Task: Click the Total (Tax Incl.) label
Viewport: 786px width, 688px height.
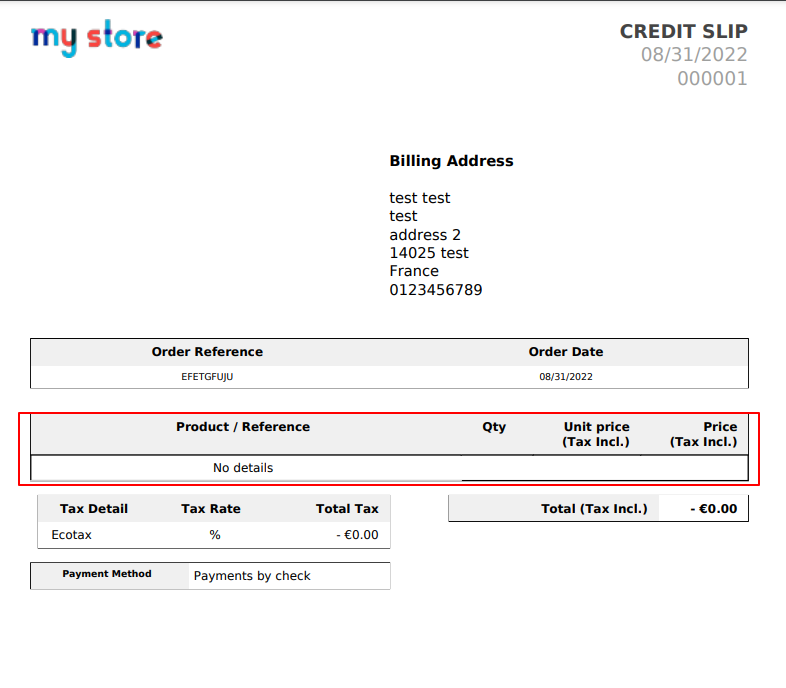Action: tap(594, 509)
